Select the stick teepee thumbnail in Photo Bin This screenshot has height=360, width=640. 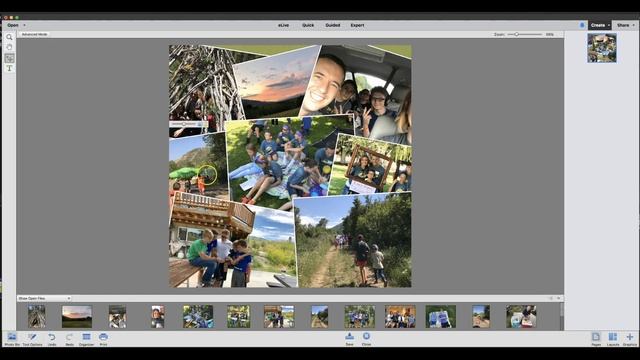[x=37, y=316]
